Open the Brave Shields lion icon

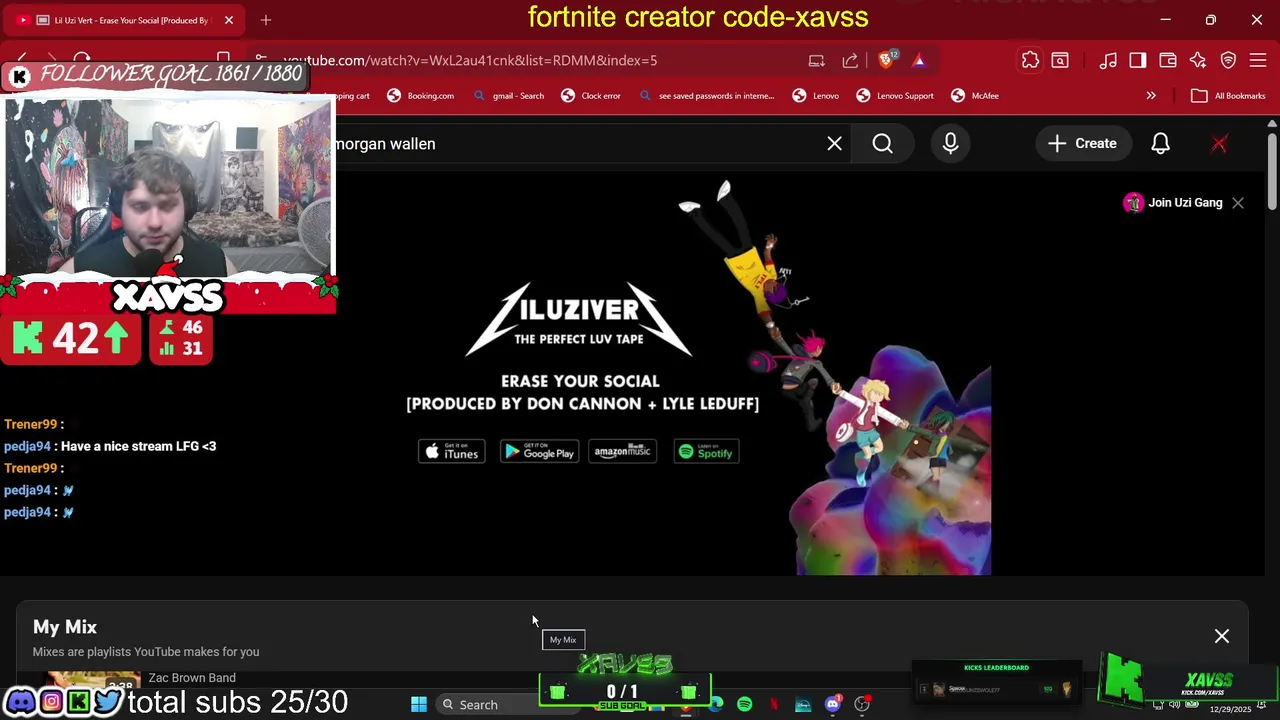point(886,60)
